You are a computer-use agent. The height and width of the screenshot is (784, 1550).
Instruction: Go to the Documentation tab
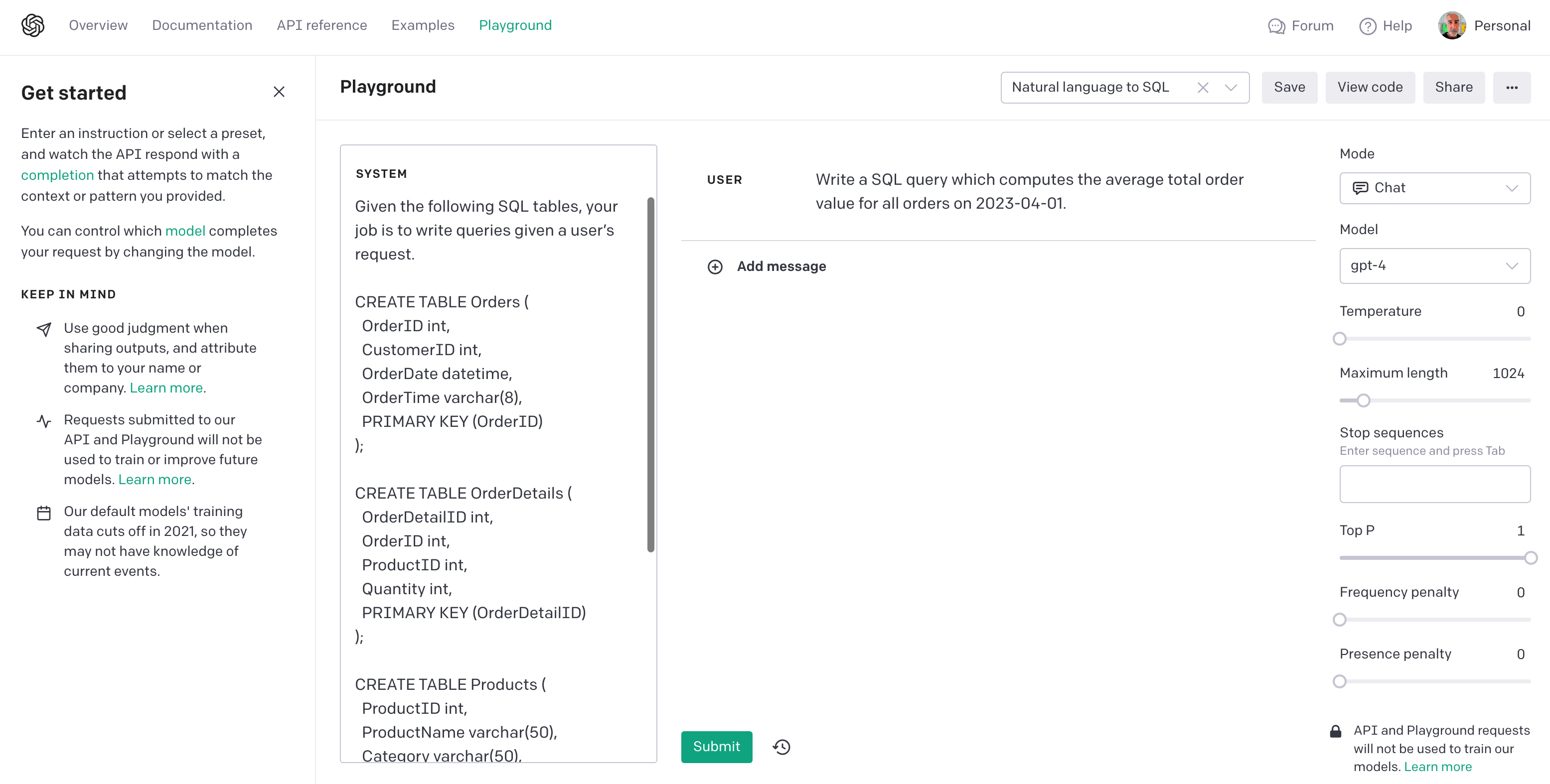[202, 25]
